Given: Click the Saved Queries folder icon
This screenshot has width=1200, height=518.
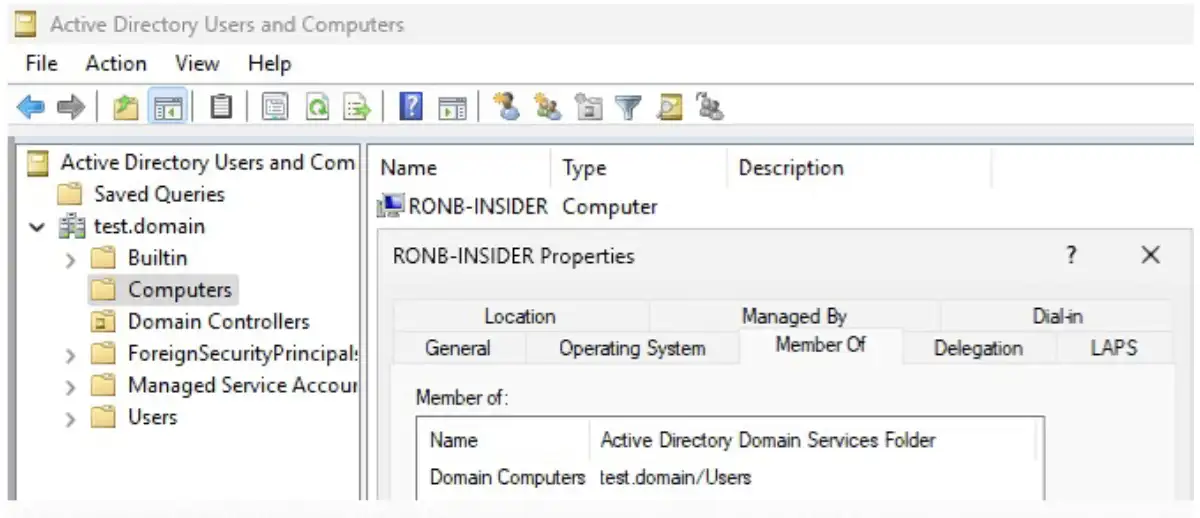Looking at the screenshot, I should (x=69, y=194).
